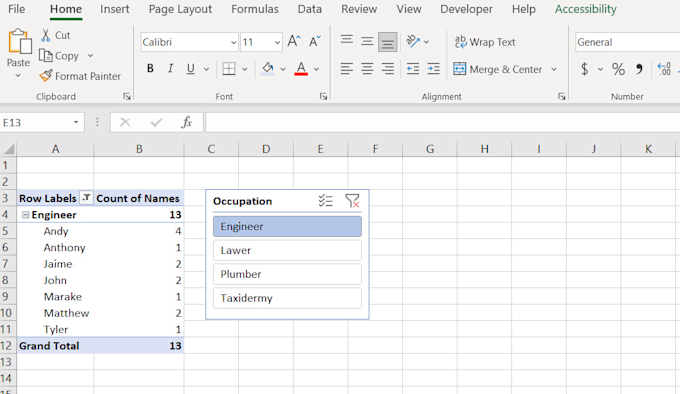Select Engineer in Occupation slicer
Screen dimensions: 680x394
pos(287,226)
